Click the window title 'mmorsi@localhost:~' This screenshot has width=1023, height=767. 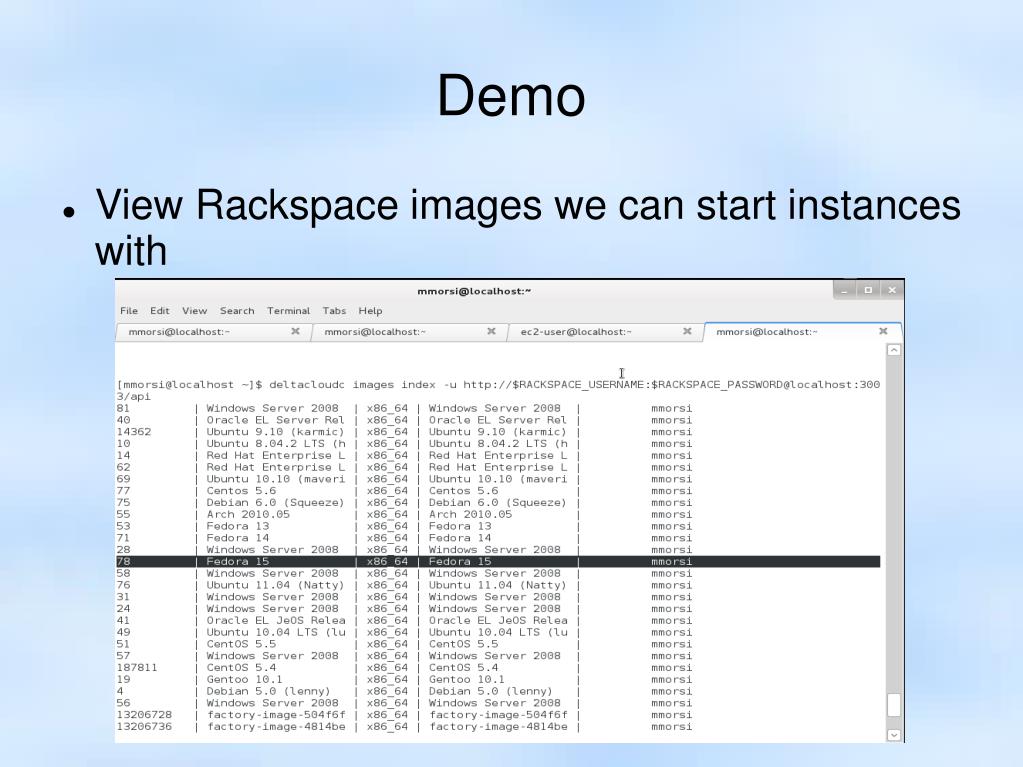(x=474, y=291)
